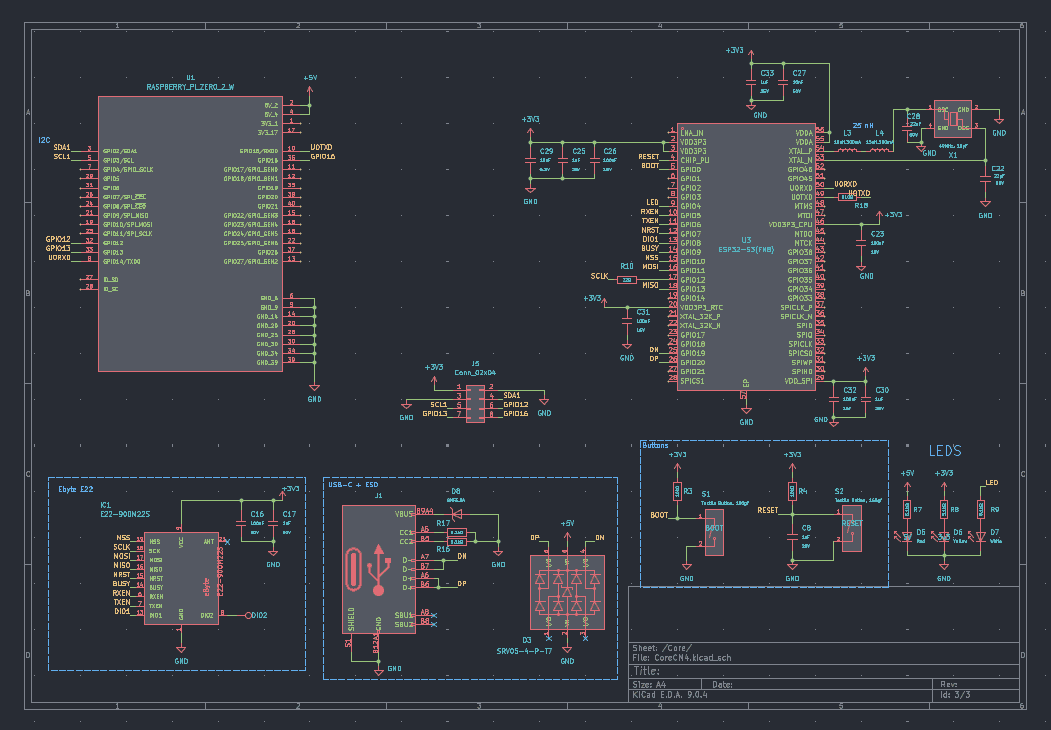Image resolution: width=1051 pixels, height=730 pixels.
Task: Select resistor R7 in LED section
Action: [x=907, y=509]
